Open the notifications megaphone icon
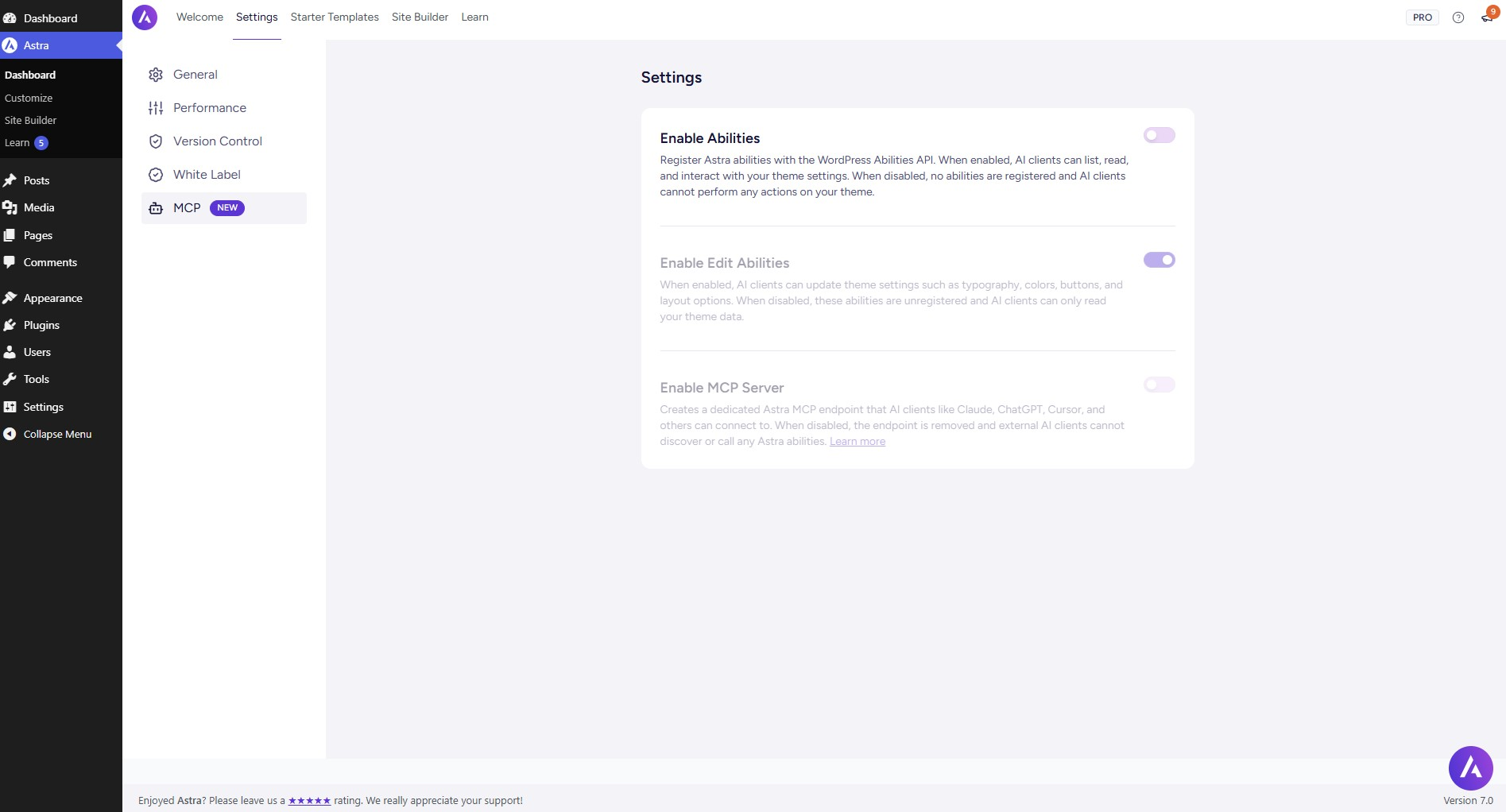 pyautogui.click(x=1487, y=17)
